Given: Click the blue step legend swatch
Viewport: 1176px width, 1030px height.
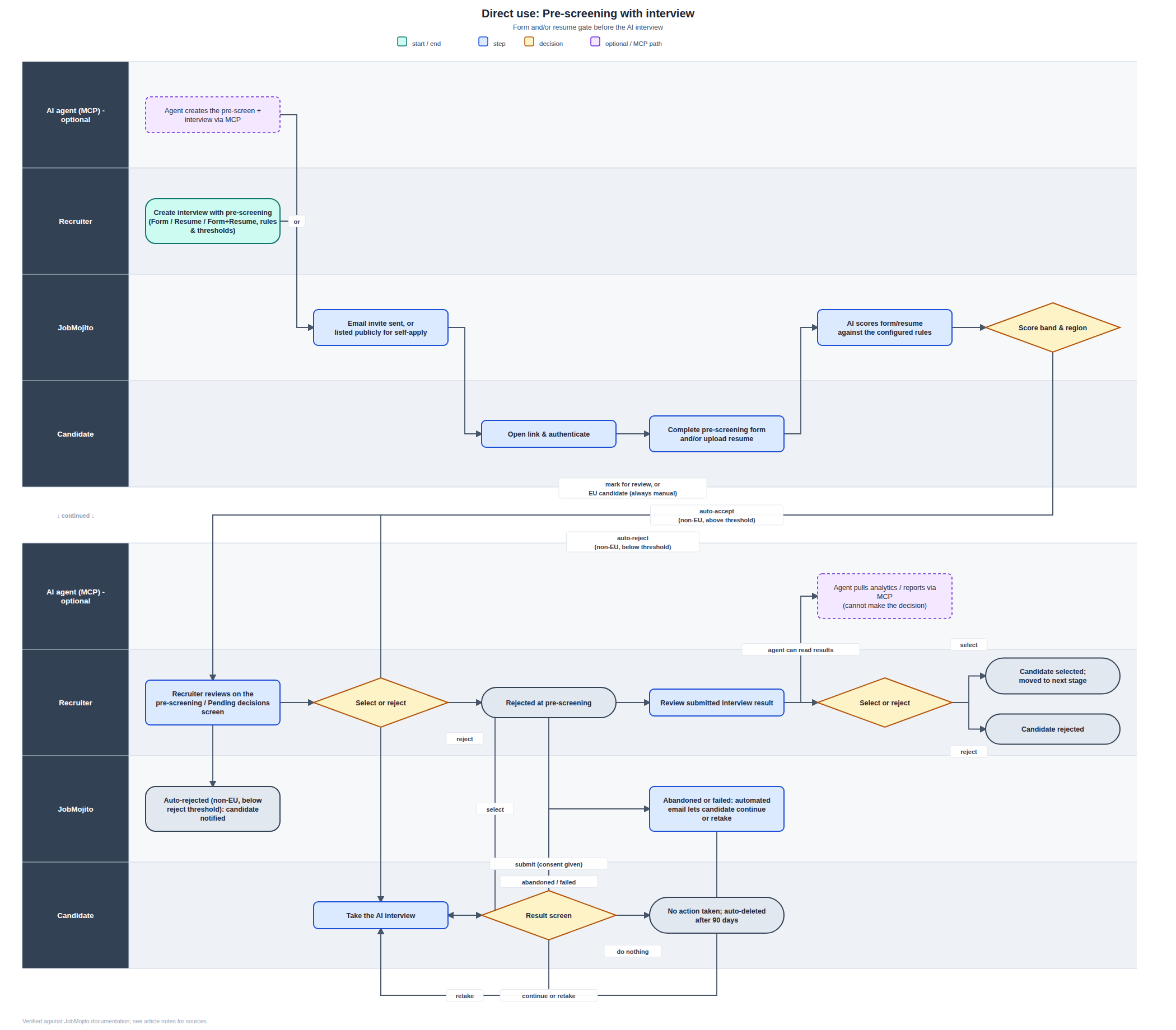Looking at the screenshot, I should (483, 41).
